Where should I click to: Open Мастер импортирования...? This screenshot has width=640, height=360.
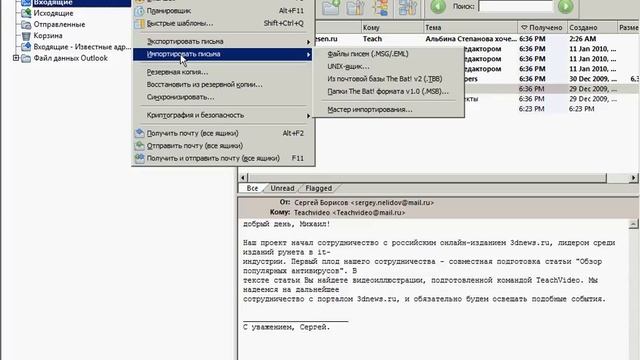click(389, 109)
